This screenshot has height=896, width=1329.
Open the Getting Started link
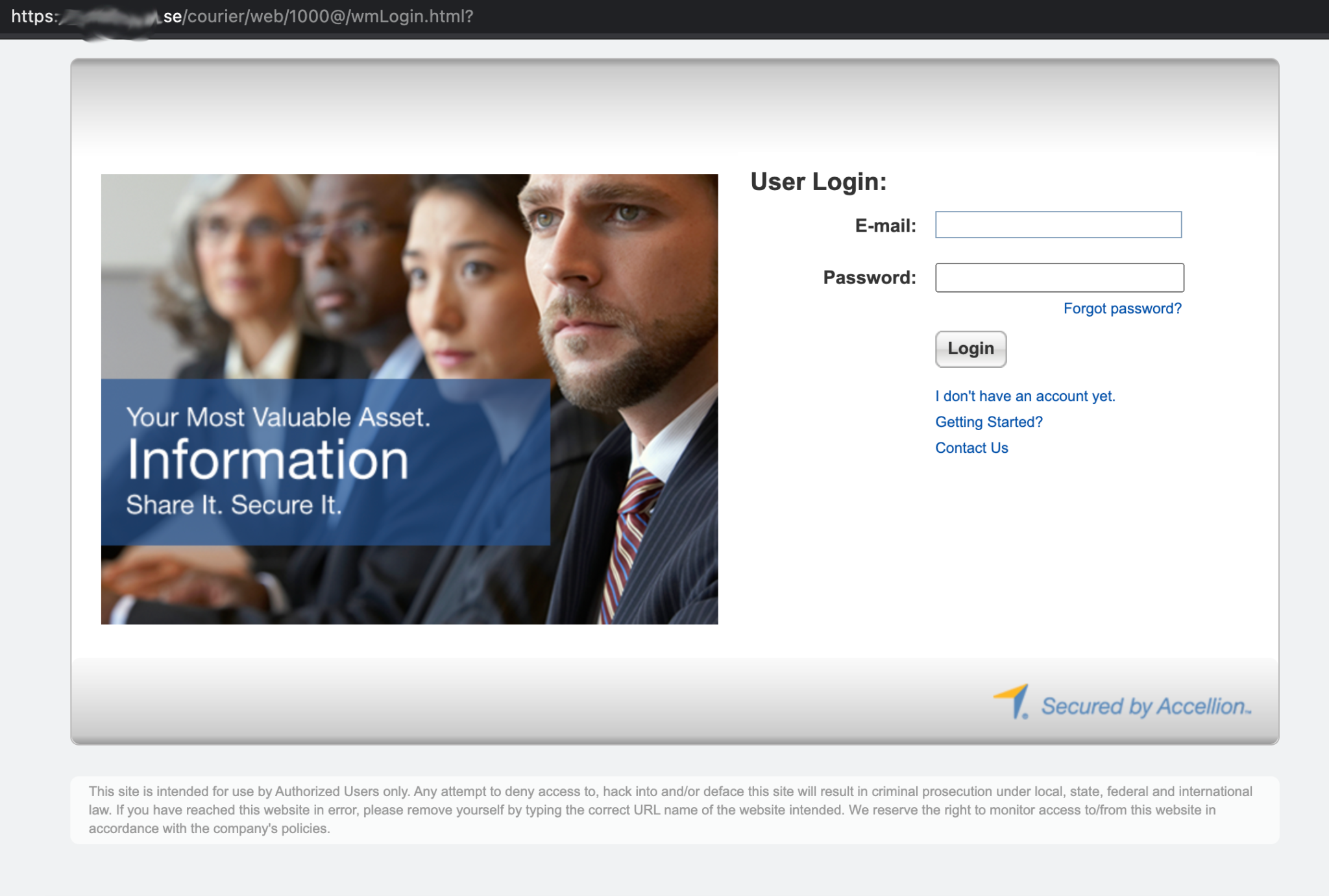pyautogui.click(x=988, y=422)
